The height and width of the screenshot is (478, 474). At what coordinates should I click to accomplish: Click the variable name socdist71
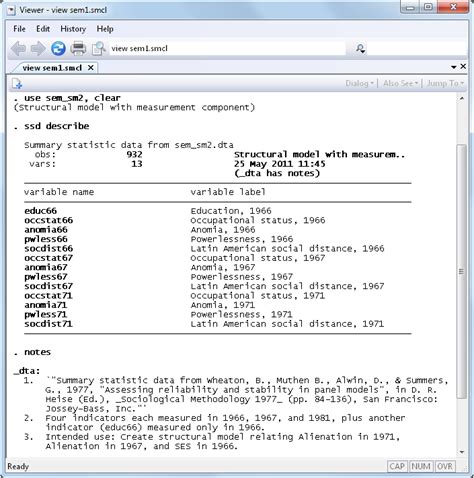click(x=48, y=324)
